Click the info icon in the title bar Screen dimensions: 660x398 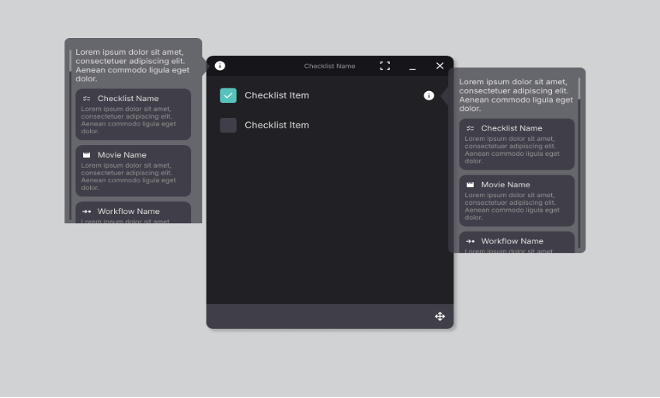(220, 66)
